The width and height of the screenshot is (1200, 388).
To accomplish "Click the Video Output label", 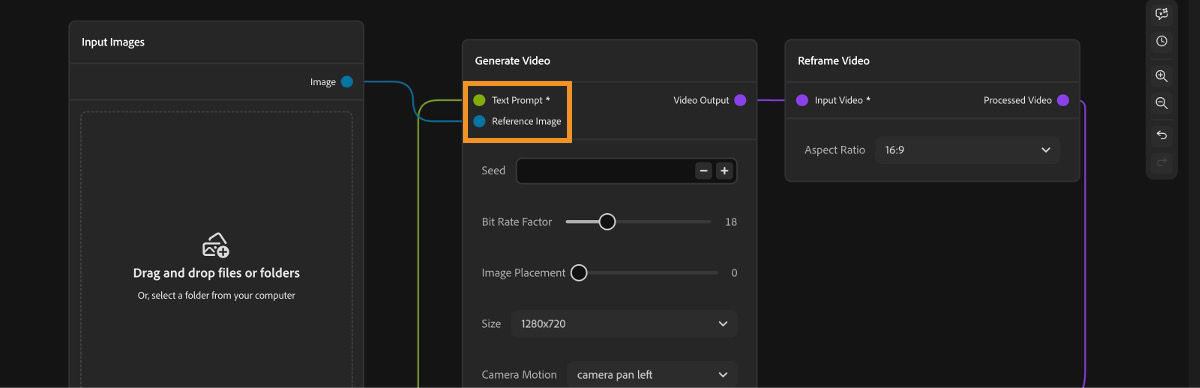I will coord(701,100).
